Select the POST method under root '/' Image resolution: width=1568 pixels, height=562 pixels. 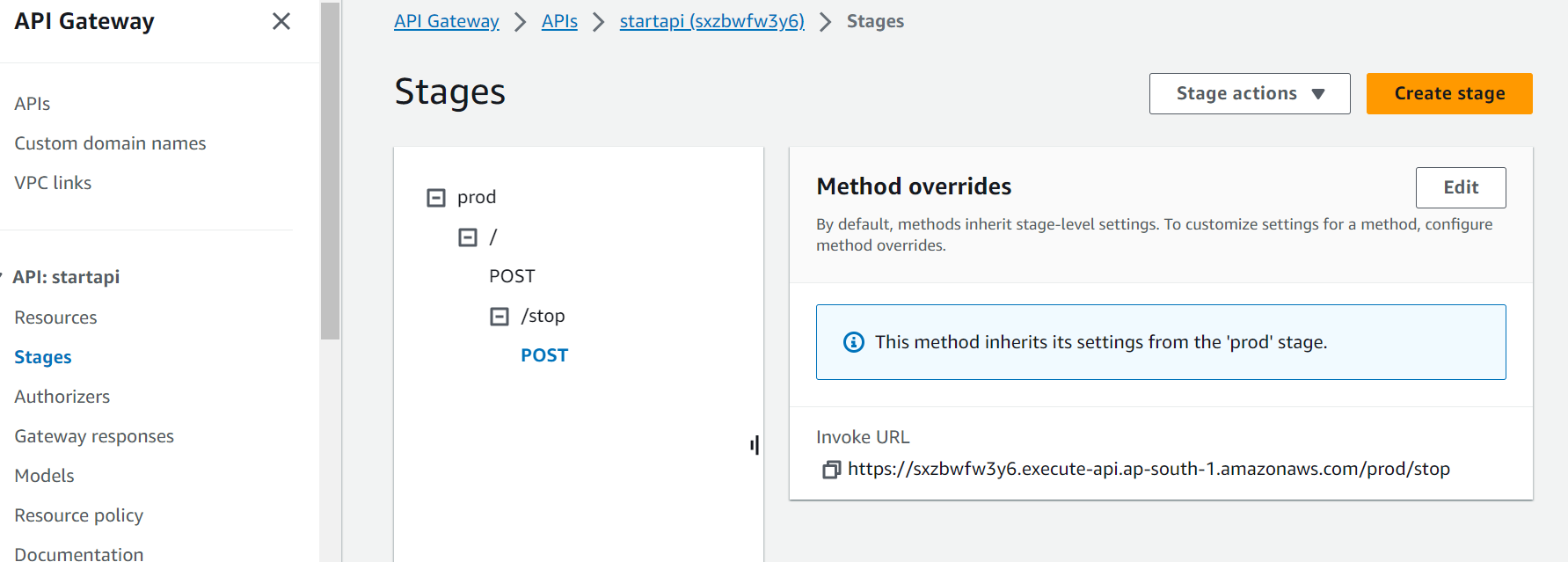(x=512, y=276)
